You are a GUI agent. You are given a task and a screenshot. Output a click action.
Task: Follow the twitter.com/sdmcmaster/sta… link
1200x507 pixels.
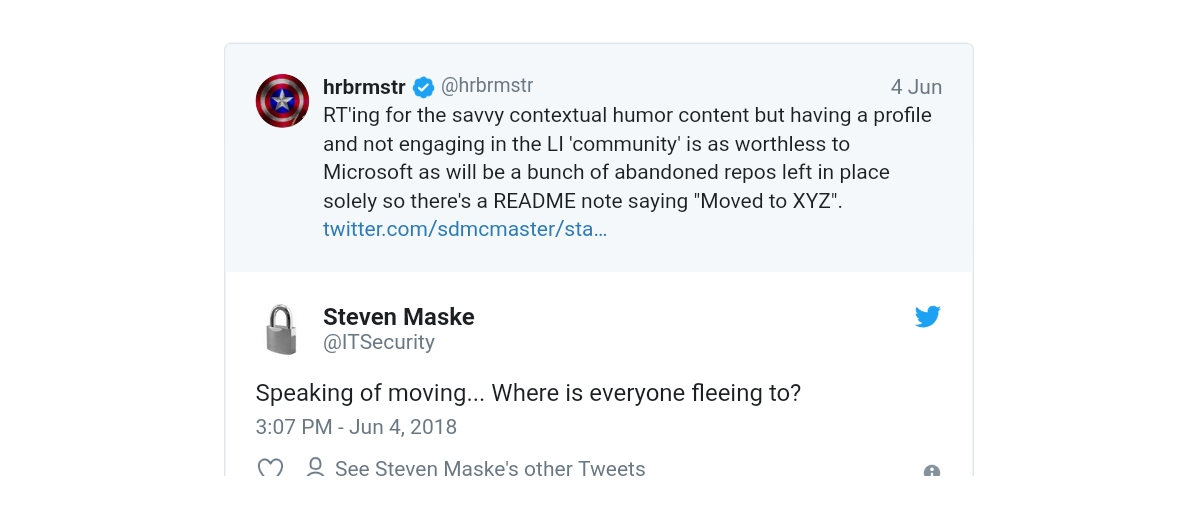(465, 229)
